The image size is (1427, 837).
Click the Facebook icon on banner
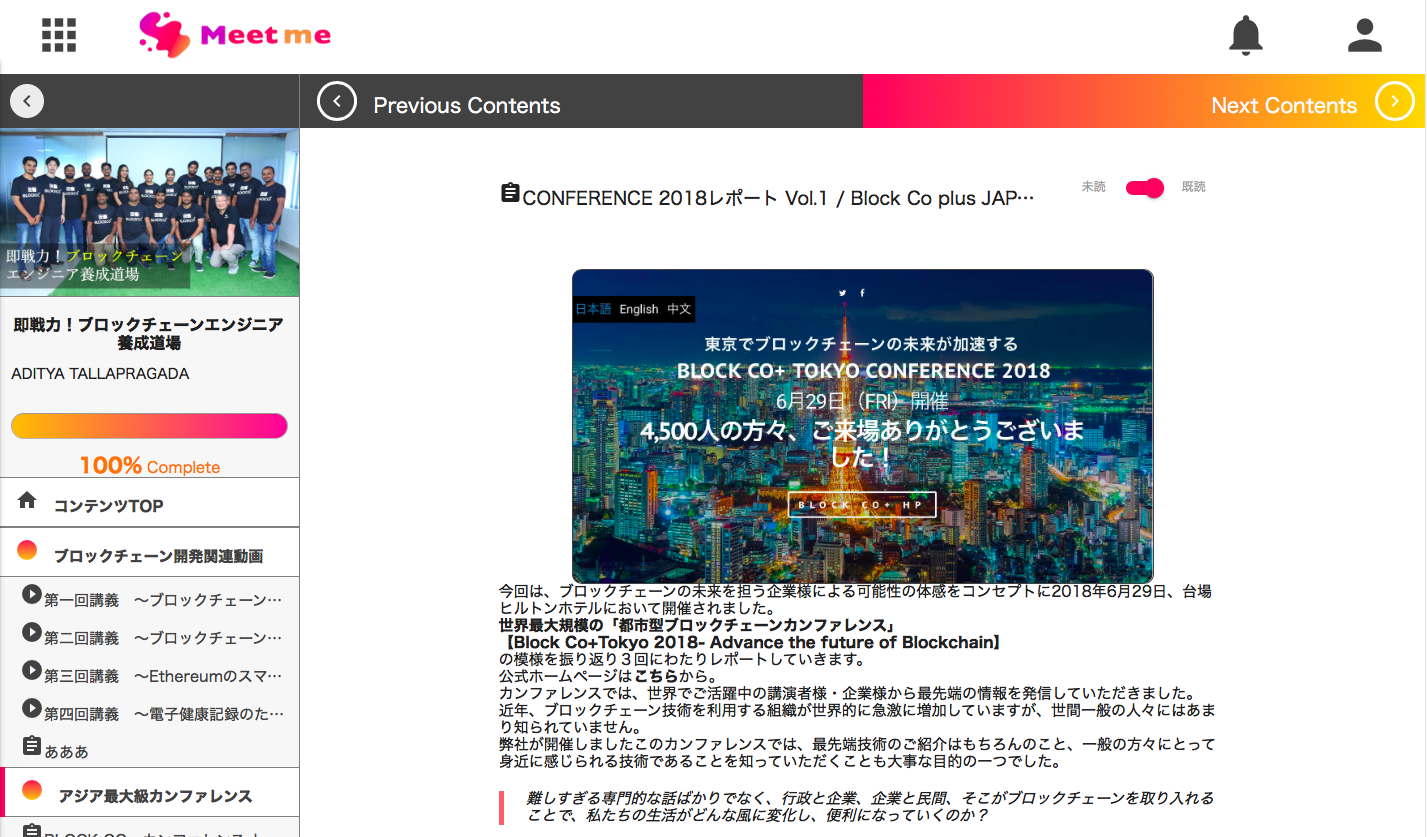click(x=863, y=293)
